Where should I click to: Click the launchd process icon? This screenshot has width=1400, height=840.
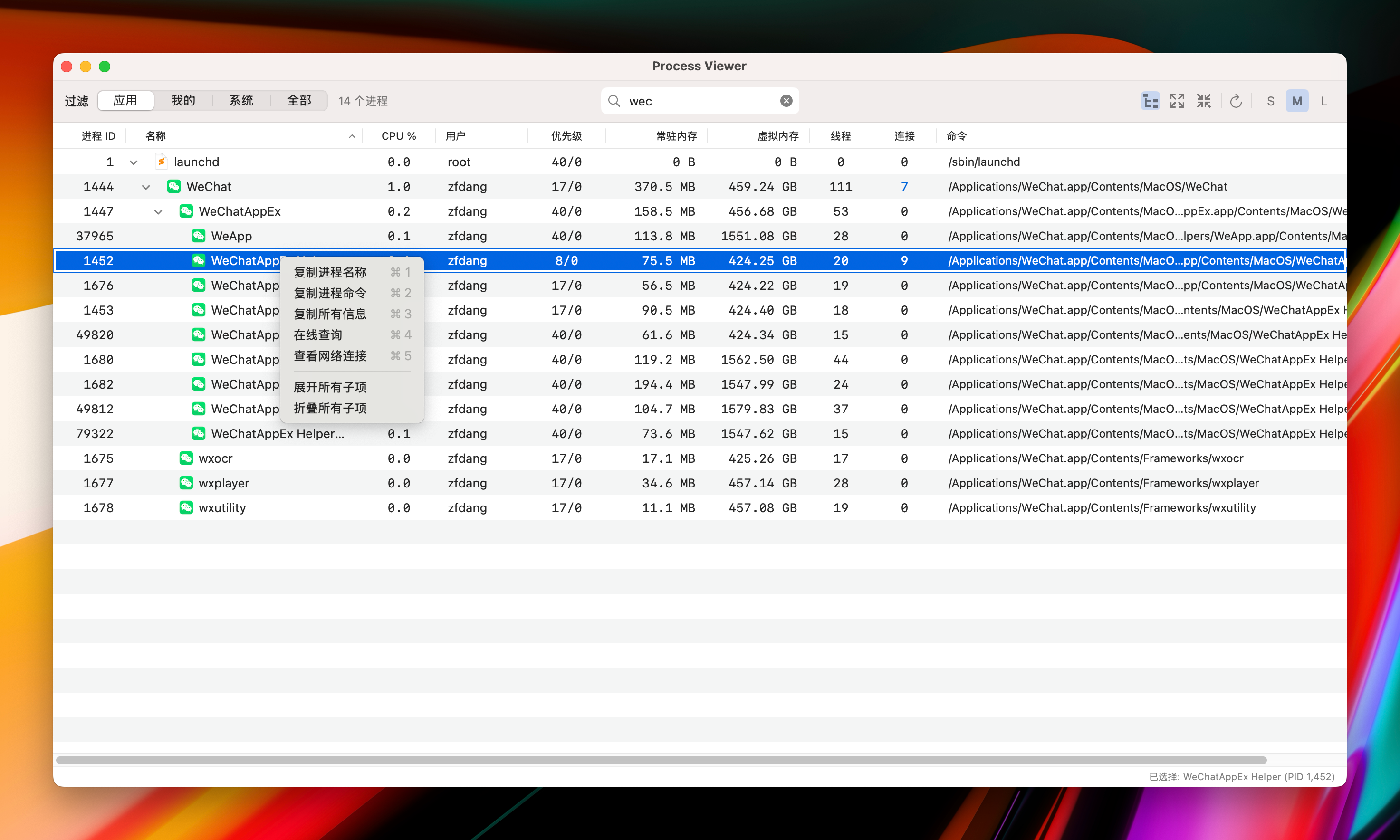162,162
